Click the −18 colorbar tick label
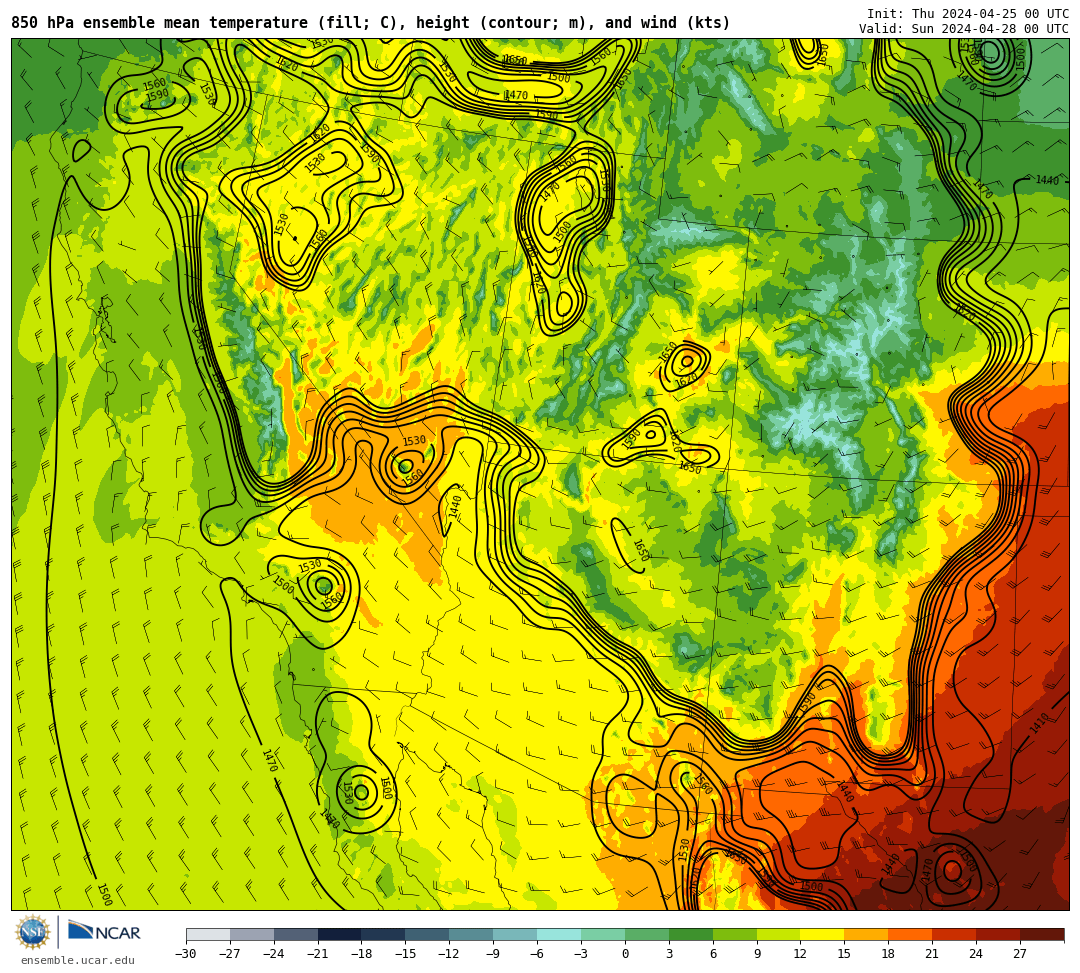 (x=362, y=954)
